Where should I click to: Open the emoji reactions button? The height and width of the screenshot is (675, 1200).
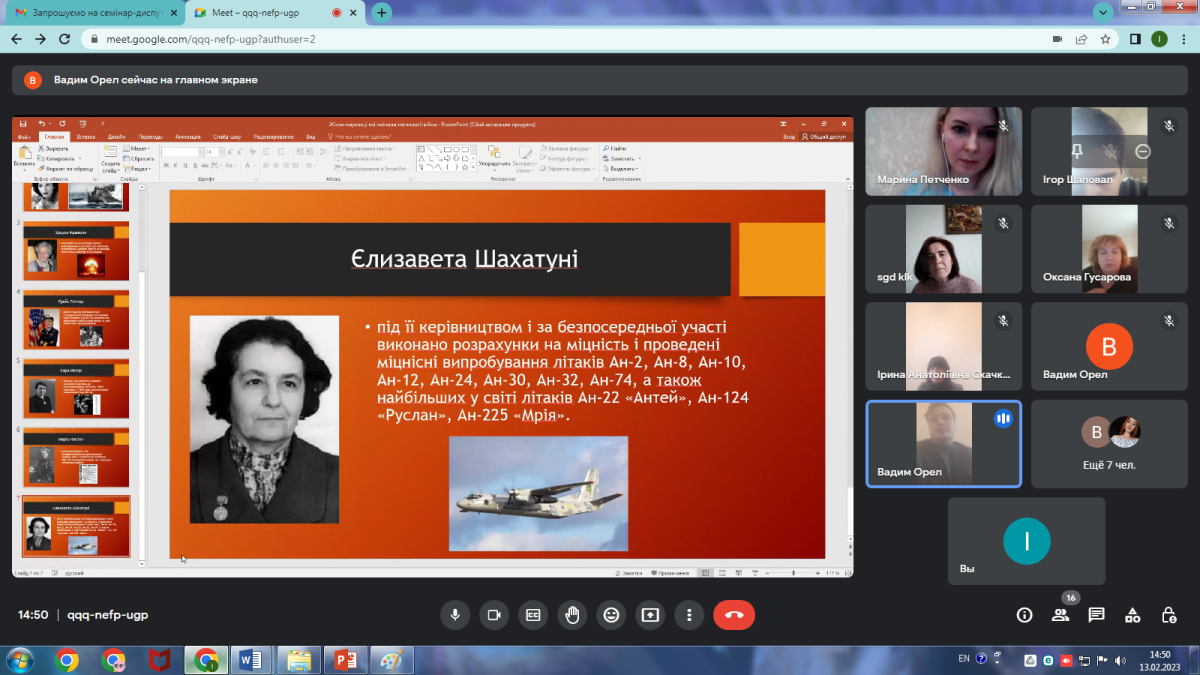click(611, 615)
